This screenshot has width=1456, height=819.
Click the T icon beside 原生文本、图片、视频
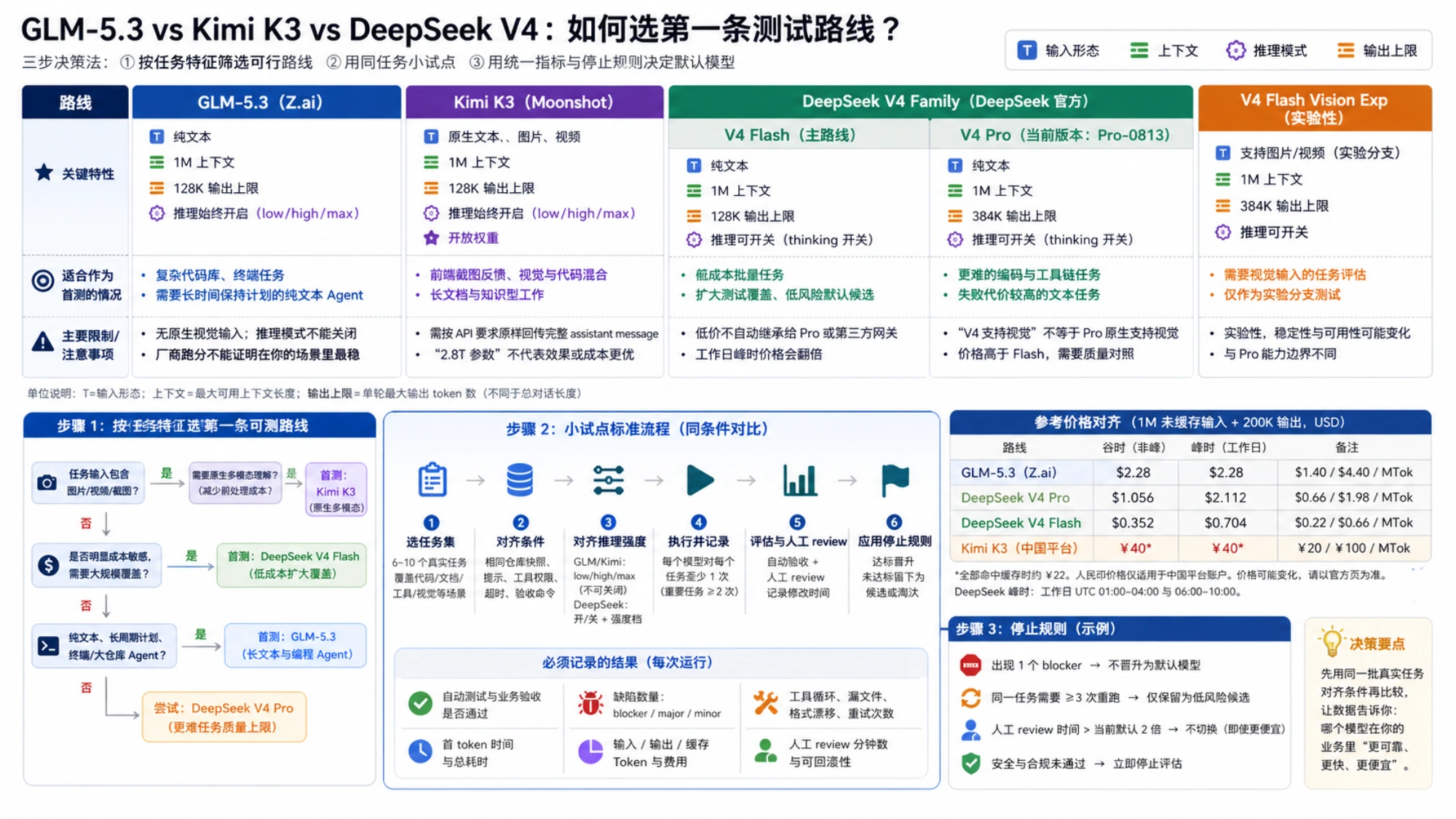[x=431, y=137]
